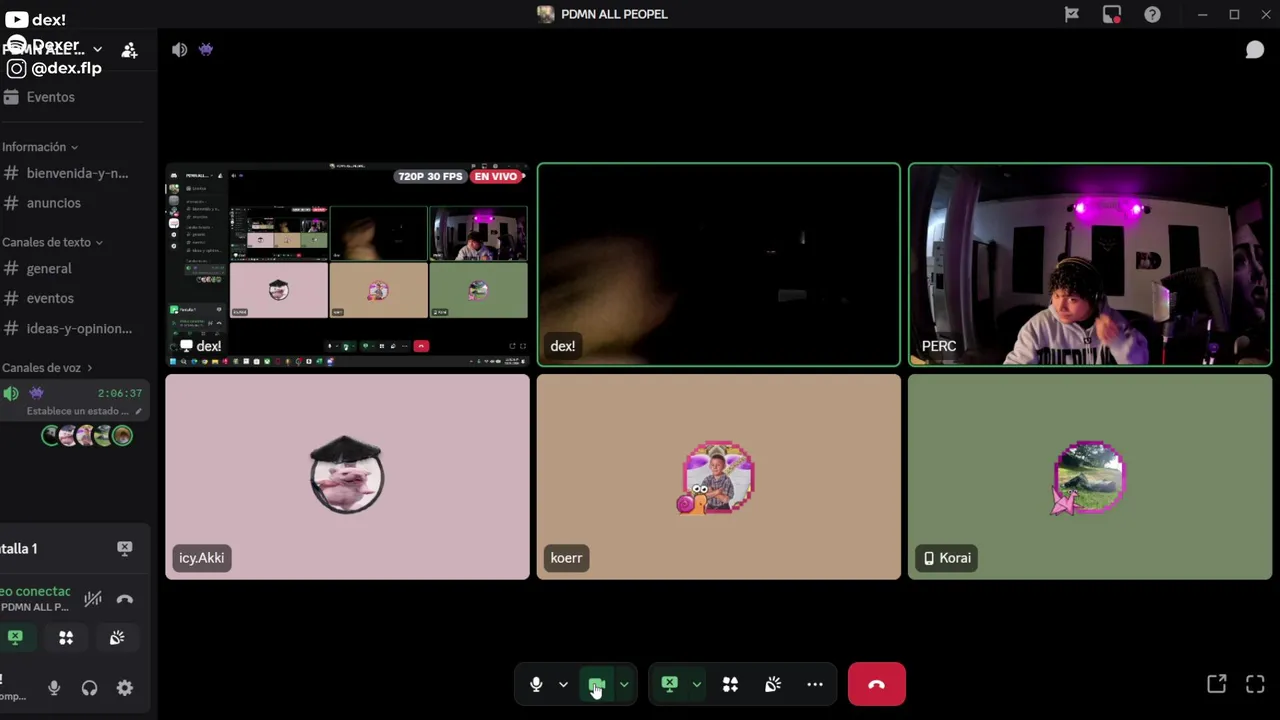Select the active voice channel in sidebar
Screen dimensions: 1280x720
tap(74, 401)
